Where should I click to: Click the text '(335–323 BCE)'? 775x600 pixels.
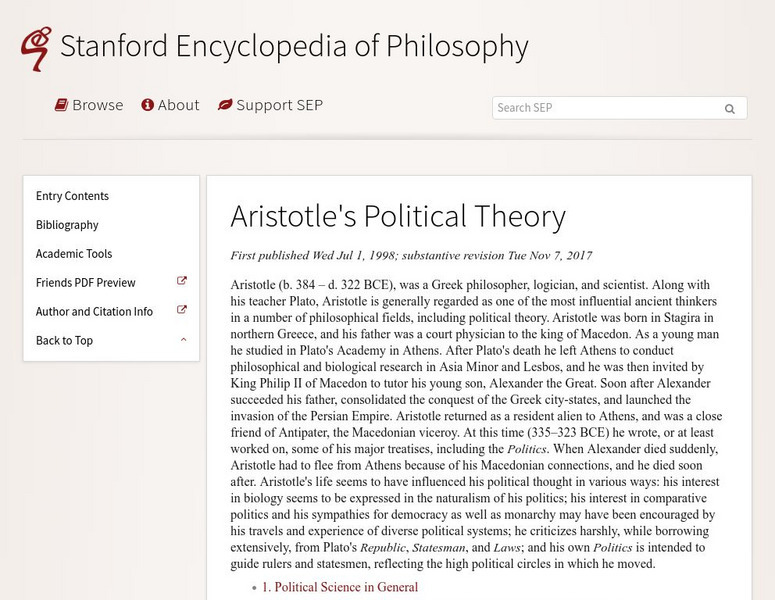tap(568, 432)
